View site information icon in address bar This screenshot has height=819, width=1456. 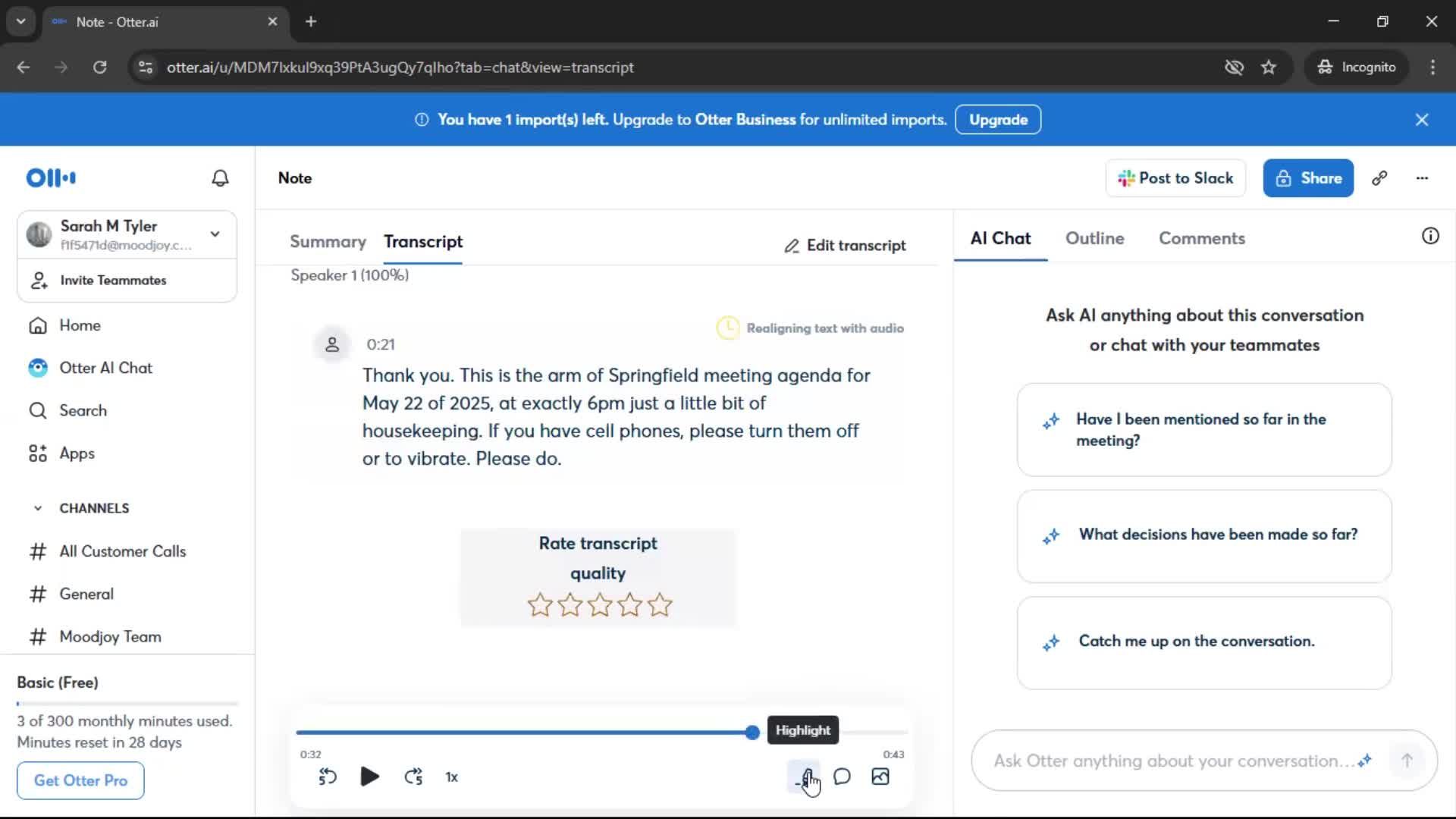146,67
